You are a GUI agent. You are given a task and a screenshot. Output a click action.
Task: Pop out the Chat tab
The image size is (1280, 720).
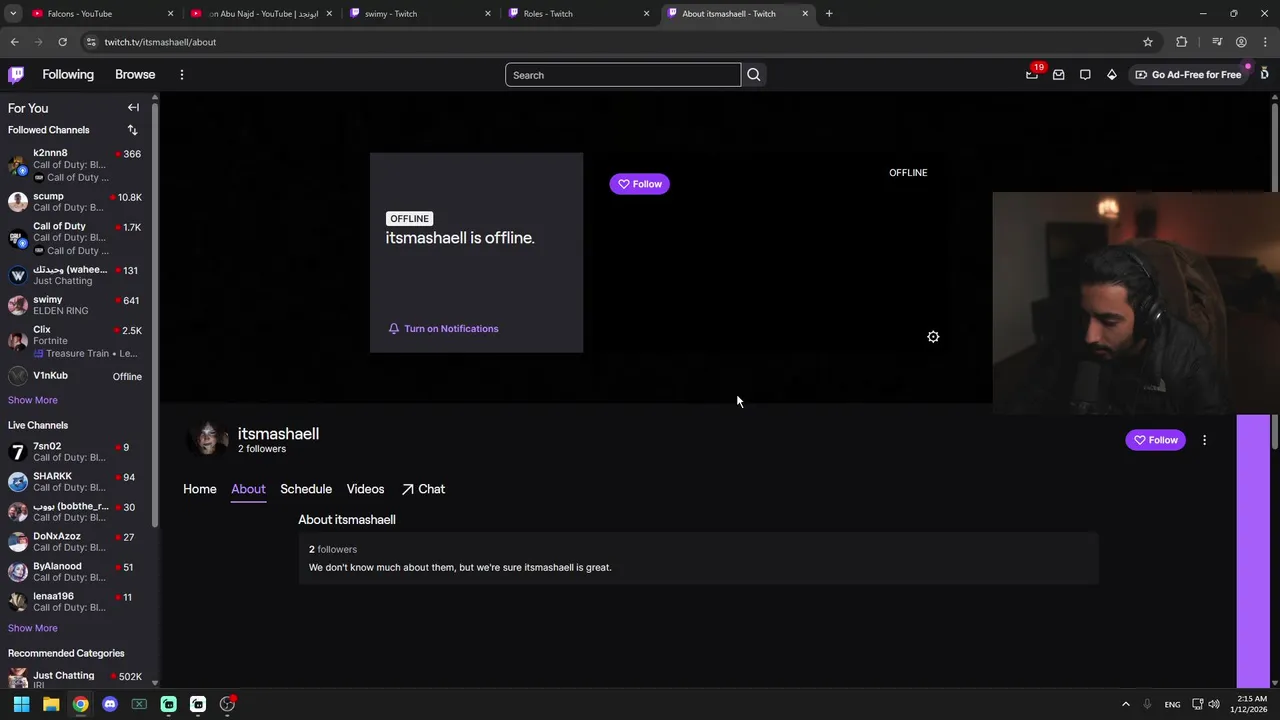pos(423,489)
